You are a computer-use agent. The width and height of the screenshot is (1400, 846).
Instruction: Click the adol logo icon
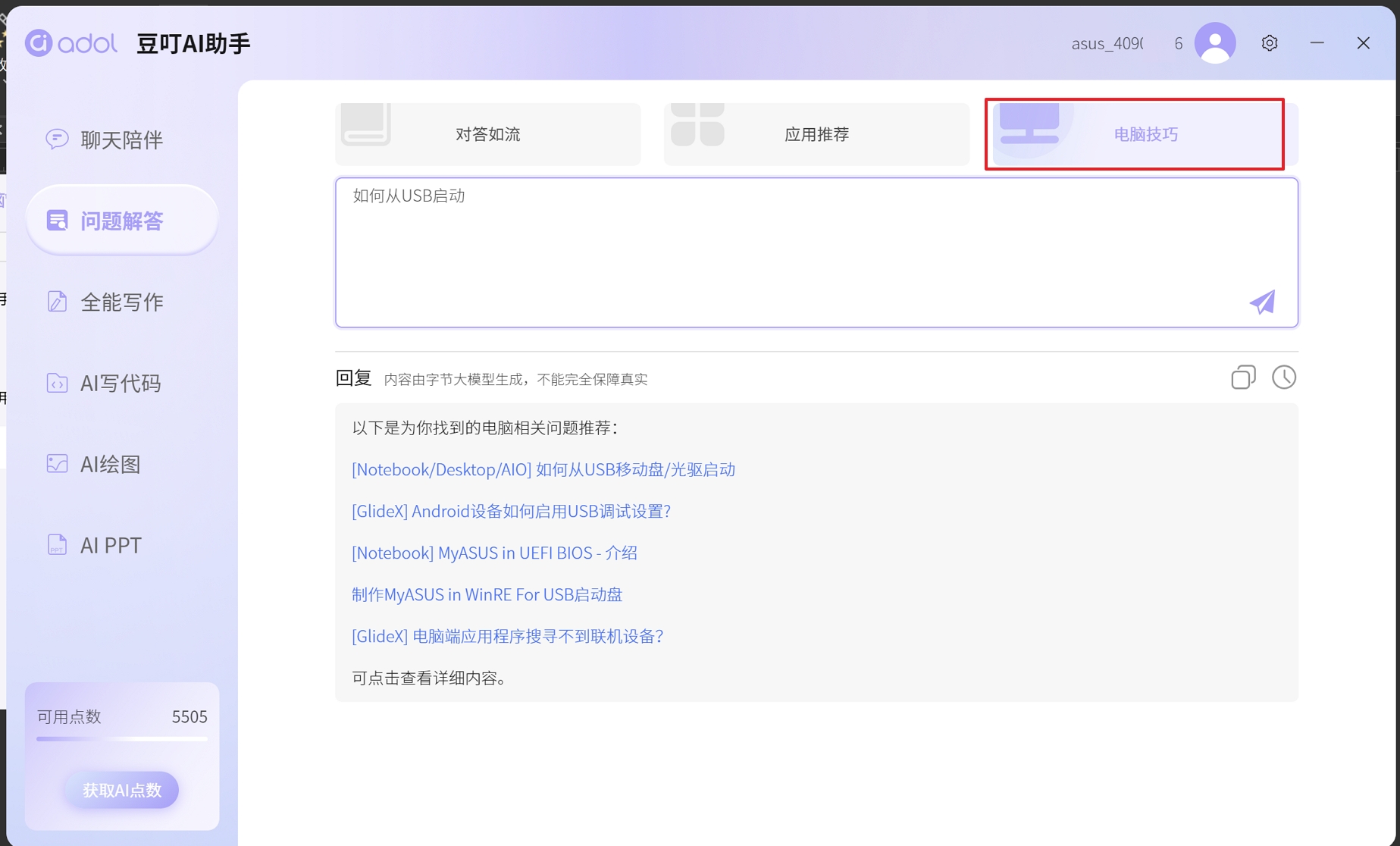click(x=39, y=43)
